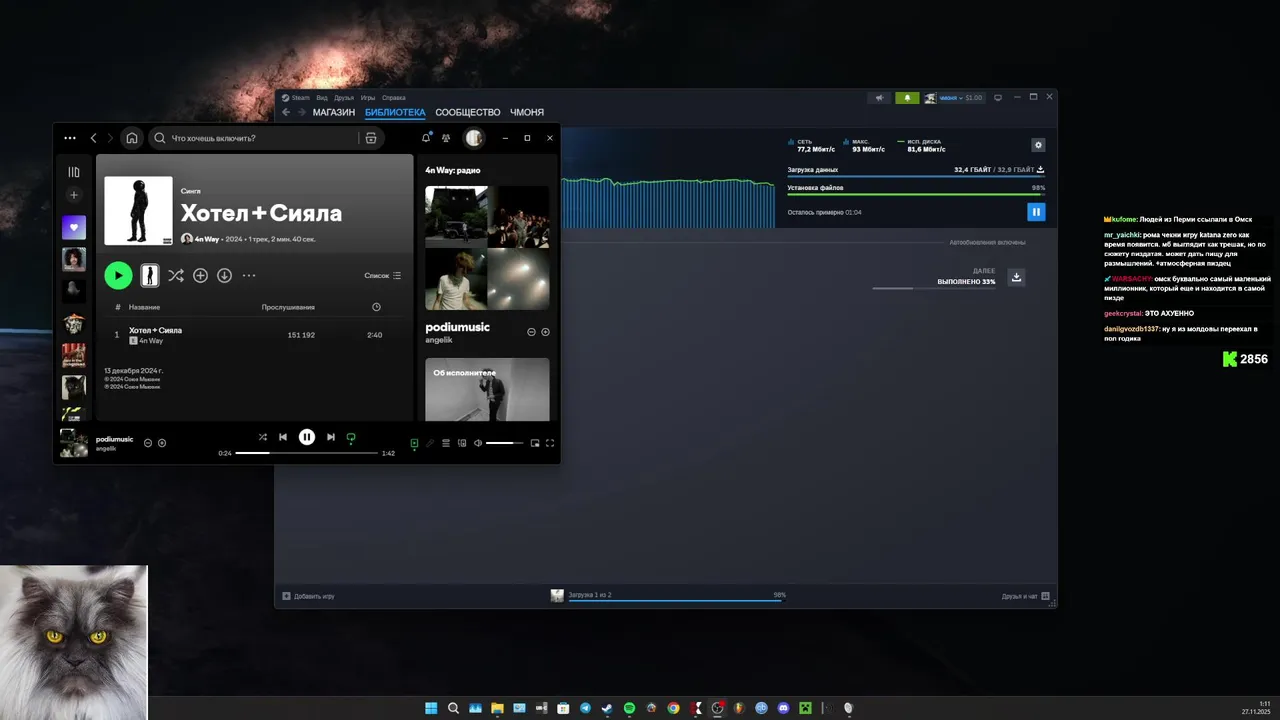This screenshot has height=720, width=1280.
Task: Add now-playing podiumusic to library, bottom bar
Action: tap(162, 443)
